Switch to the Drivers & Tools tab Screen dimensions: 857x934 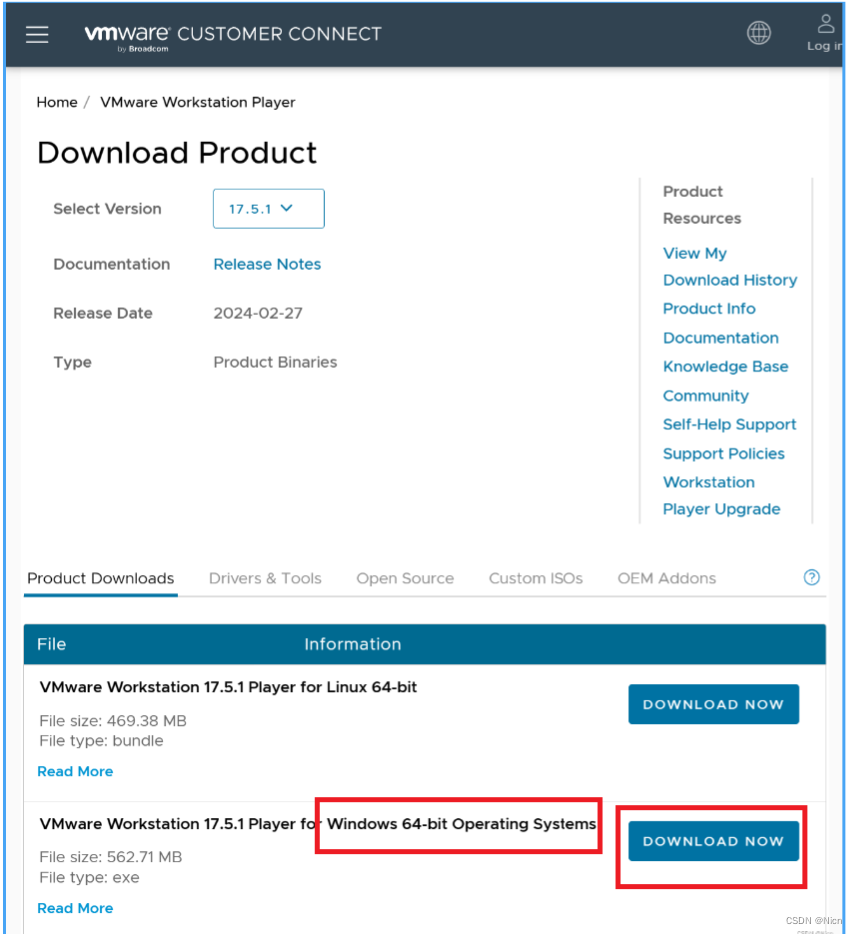point(265,578)
